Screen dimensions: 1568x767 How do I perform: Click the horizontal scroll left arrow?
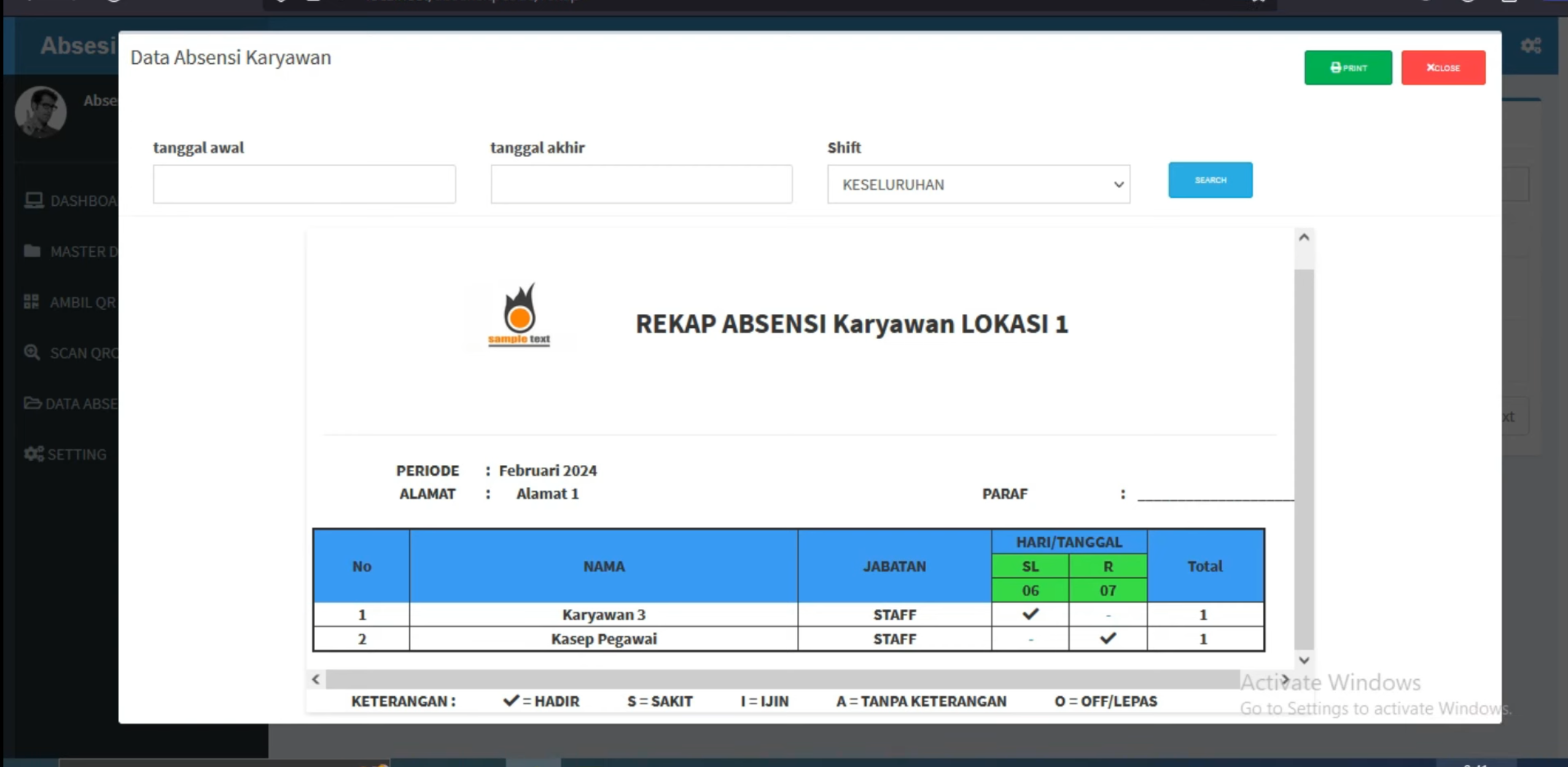tap(316, 679)
